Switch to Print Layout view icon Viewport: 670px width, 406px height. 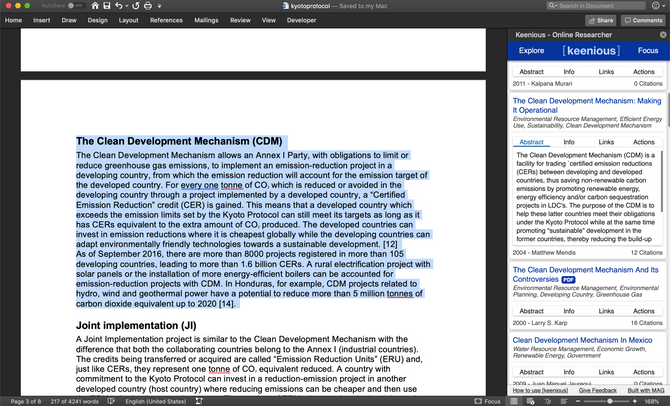pyautogui.click(x=514, y=401)
